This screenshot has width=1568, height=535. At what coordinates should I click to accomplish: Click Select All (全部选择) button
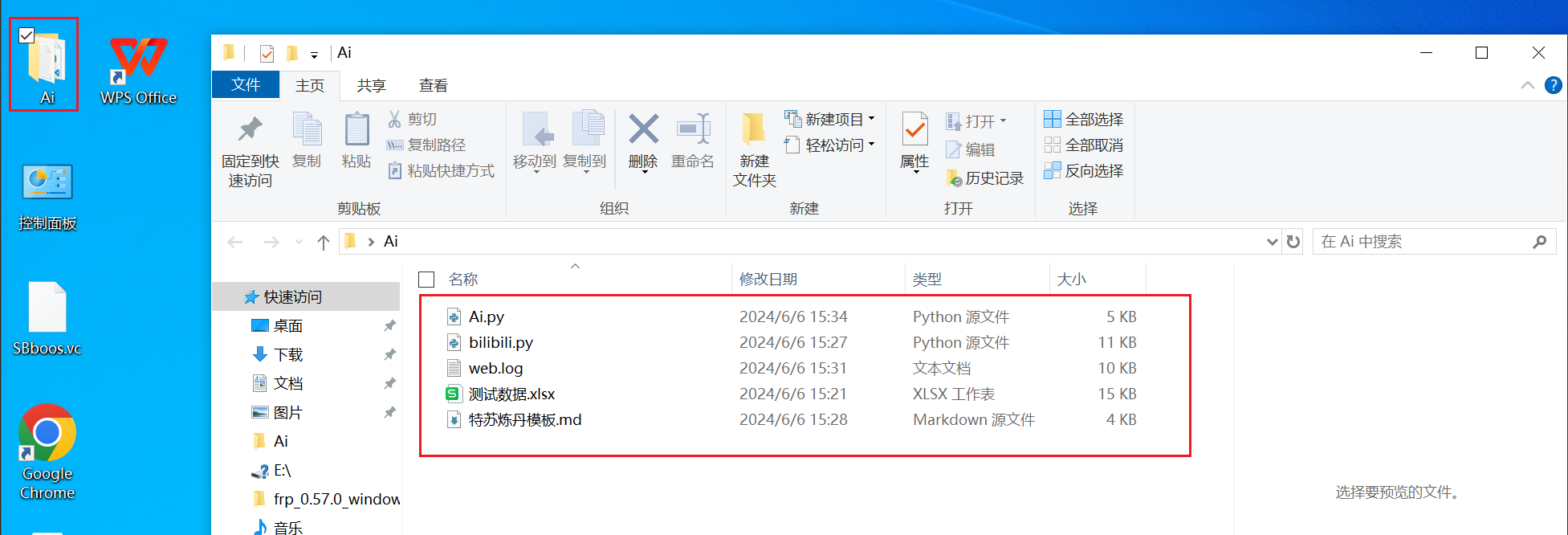click(x=1083, y=120)
